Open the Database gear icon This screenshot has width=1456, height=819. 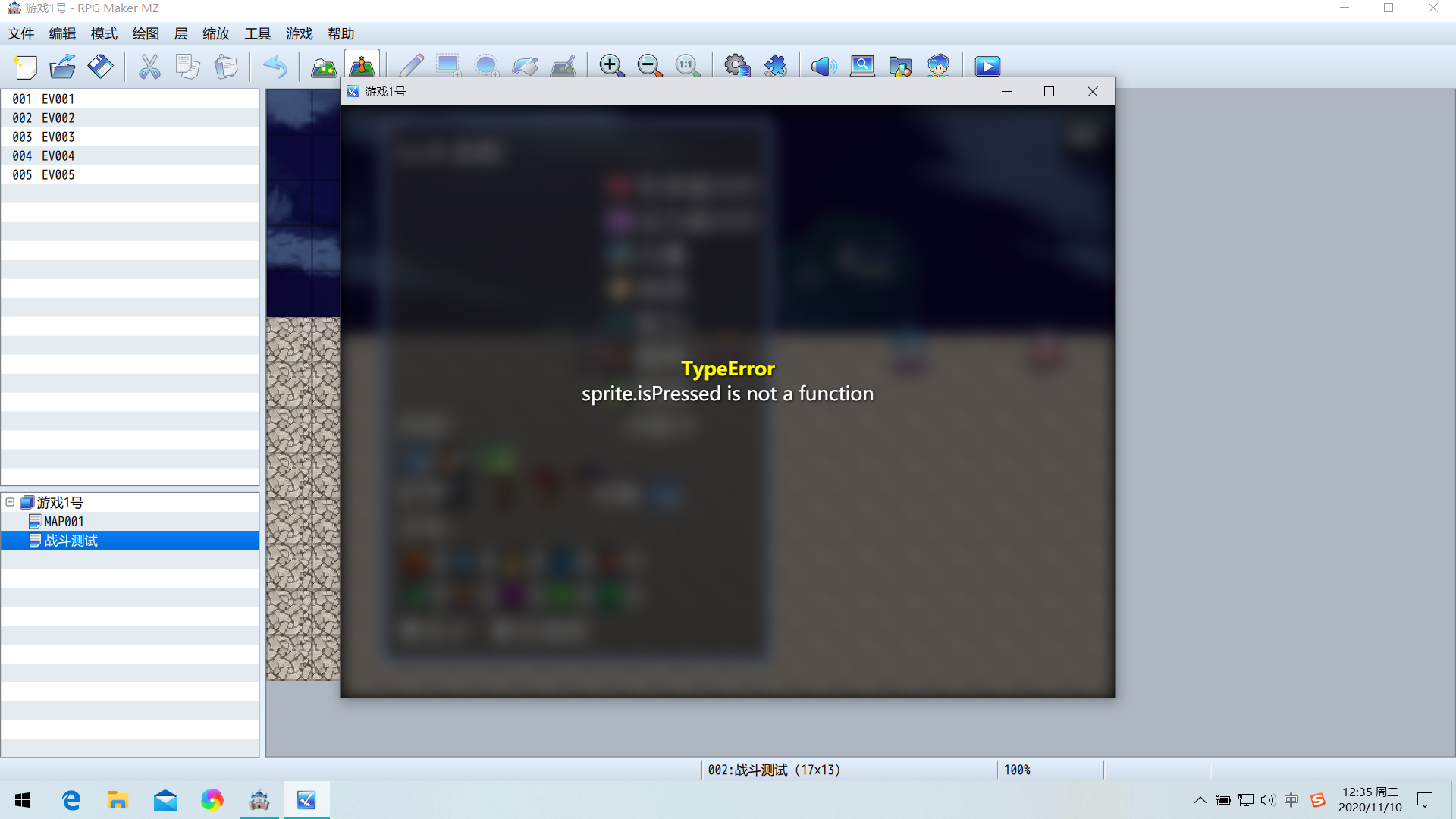click(737, 67)
